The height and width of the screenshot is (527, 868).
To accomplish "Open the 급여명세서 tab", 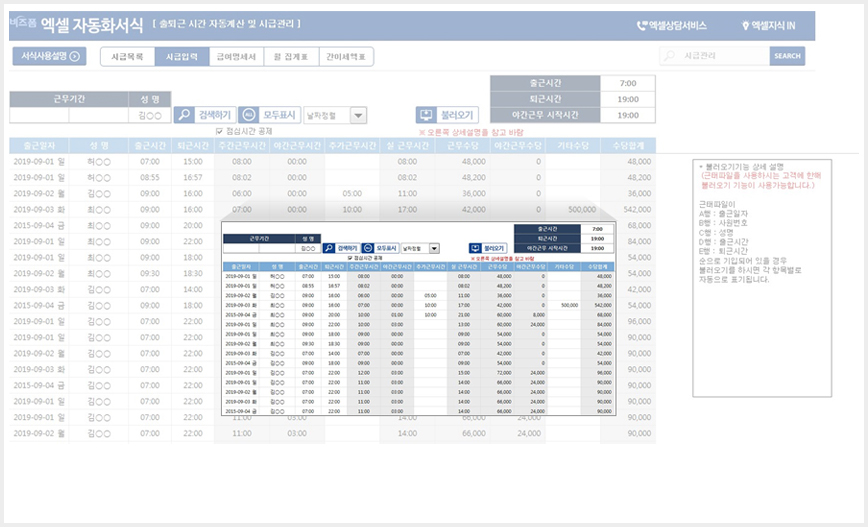I will pos(236,56).
